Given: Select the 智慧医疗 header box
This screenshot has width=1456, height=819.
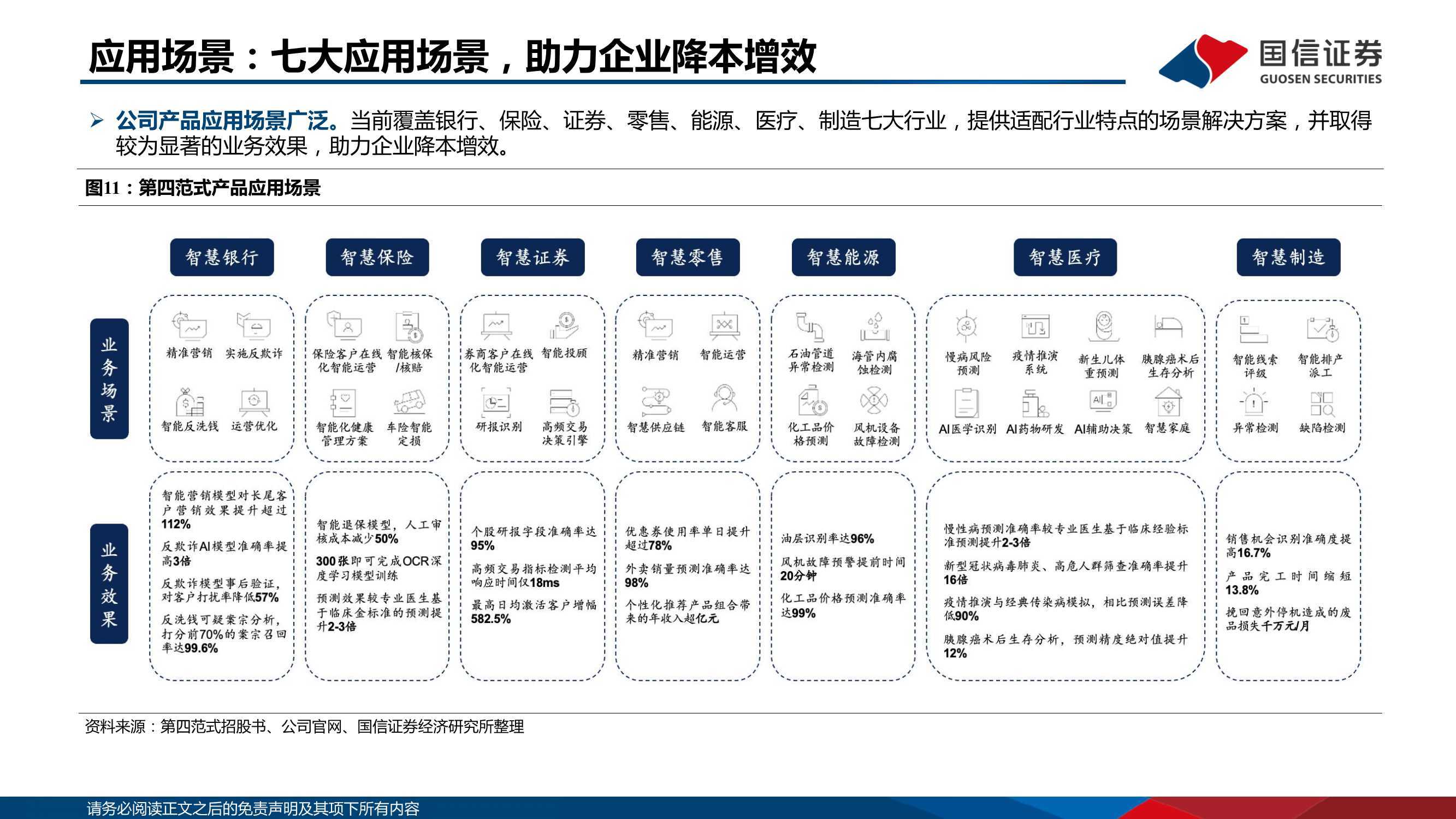Looking at the screenshot, I should pyautogui.click(x=1065, y=257).
